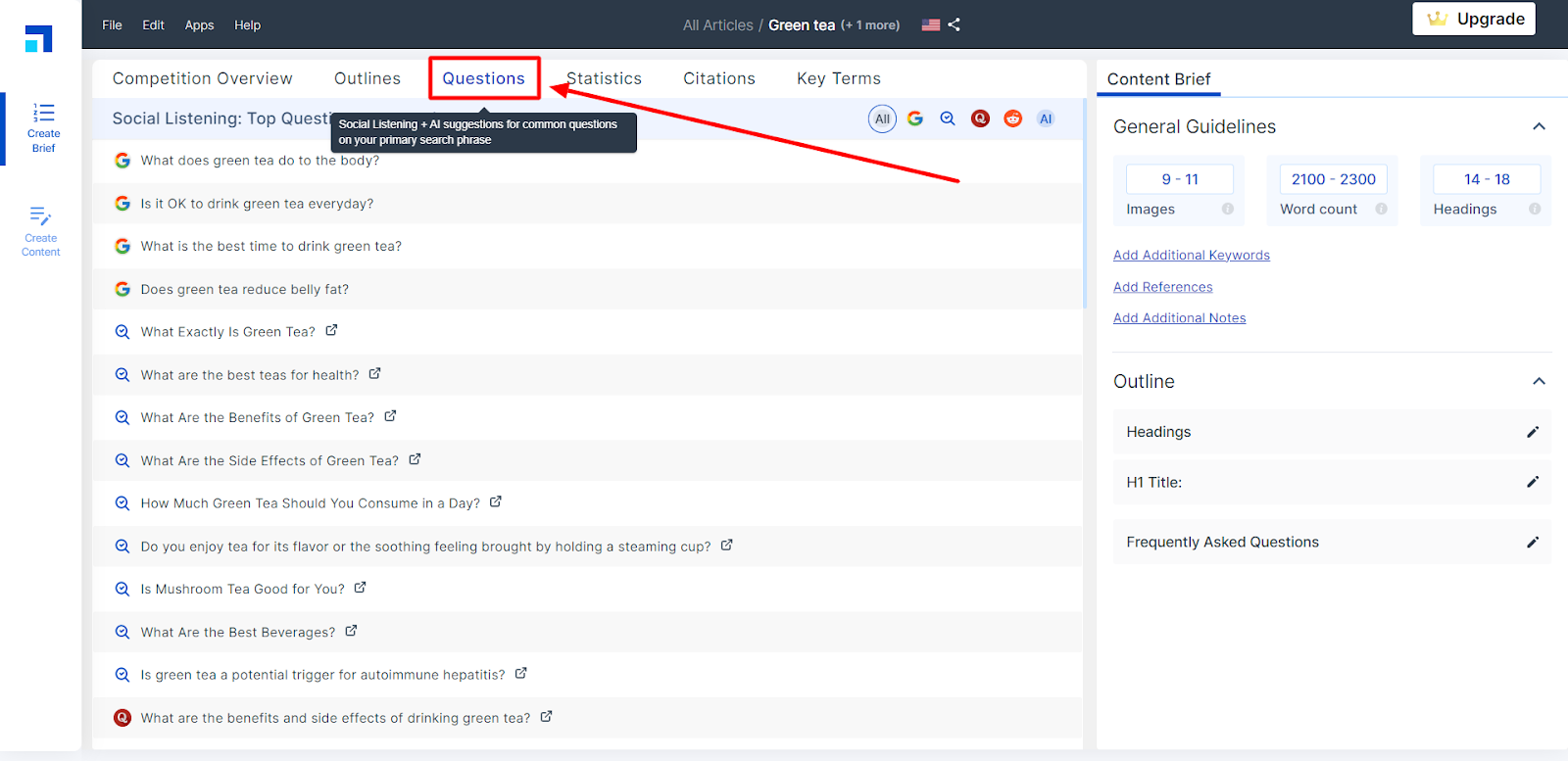Viewport: 1568px width, 761px height.
Task: Open the Create Content sidebar item
Action: (41, 232)
